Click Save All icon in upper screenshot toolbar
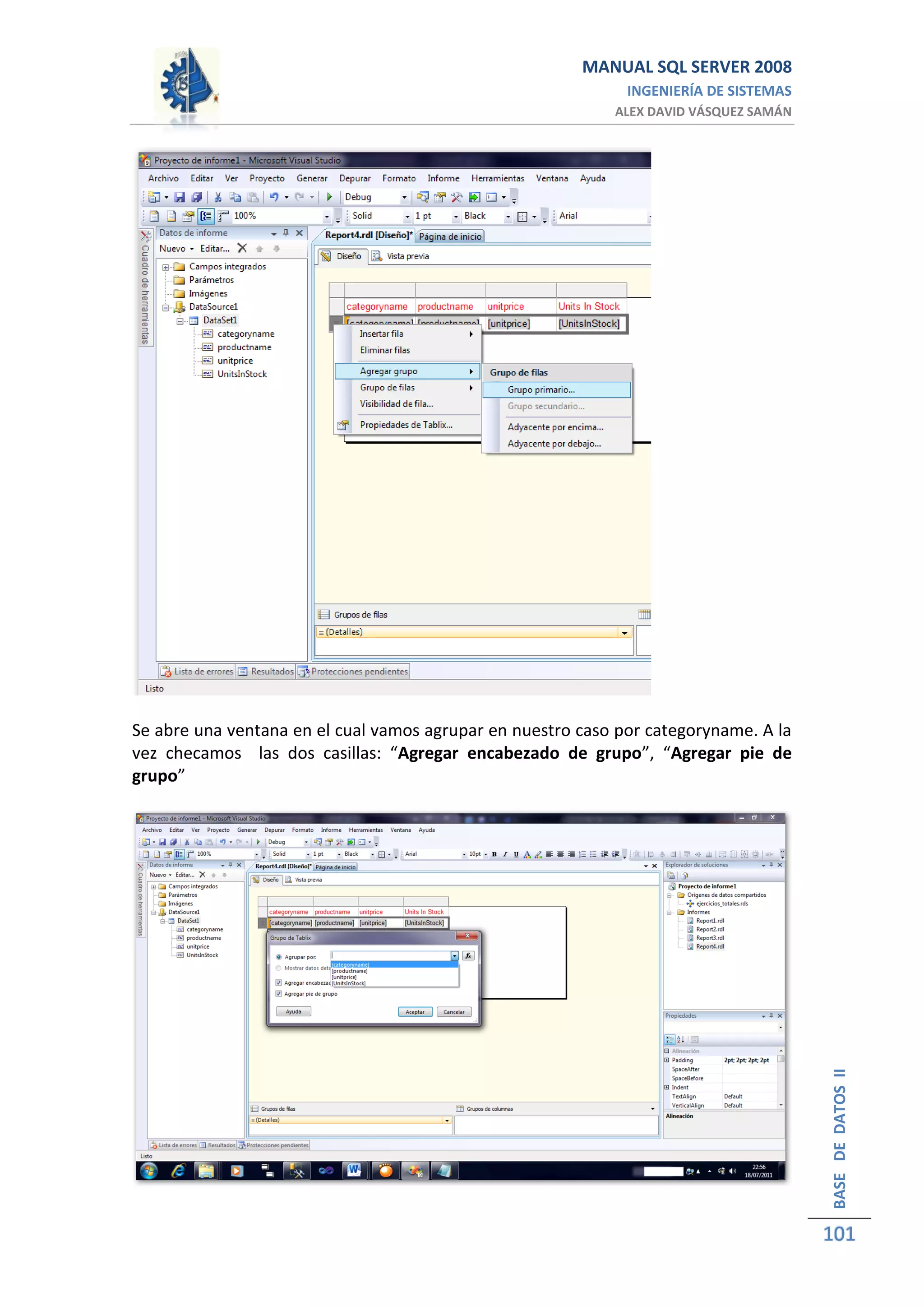 (x=196, y=197)
